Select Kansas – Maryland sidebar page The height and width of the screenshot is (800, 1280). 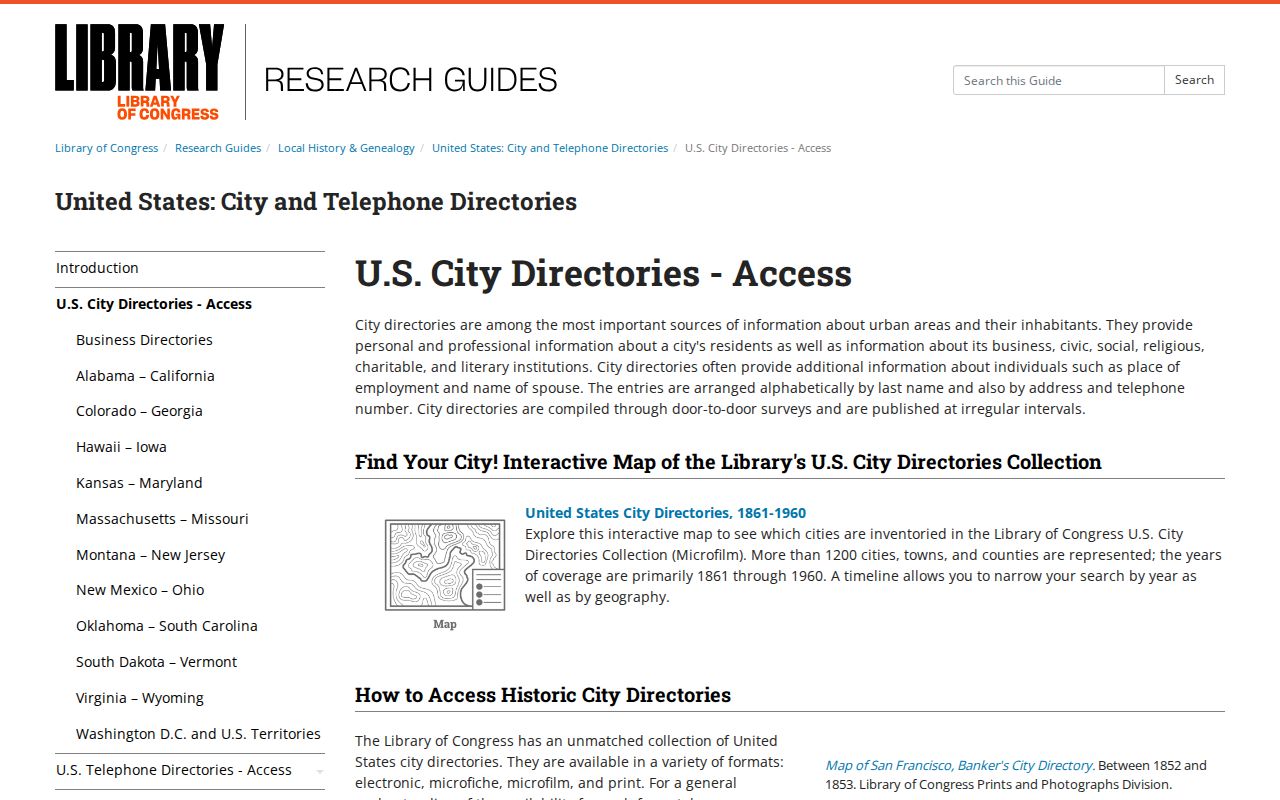[x=139, y=483]
